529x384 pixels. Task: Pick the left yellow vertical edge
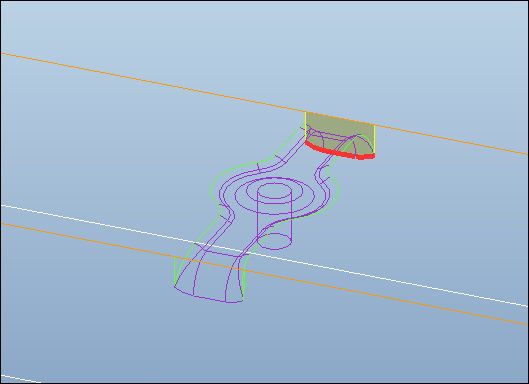click(306, 126)
